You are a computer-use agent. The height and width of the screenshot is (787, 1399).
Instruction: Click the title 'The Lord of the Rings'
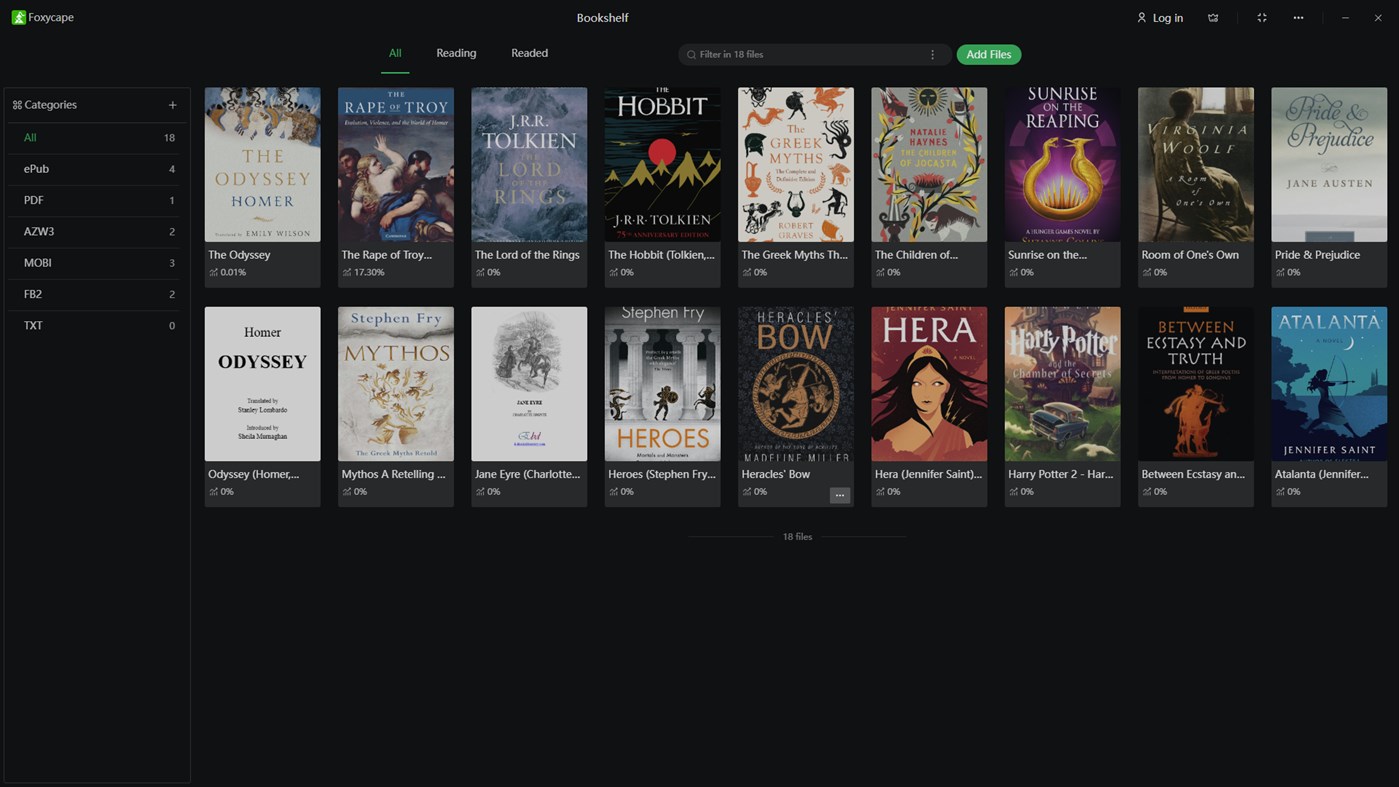527,255
